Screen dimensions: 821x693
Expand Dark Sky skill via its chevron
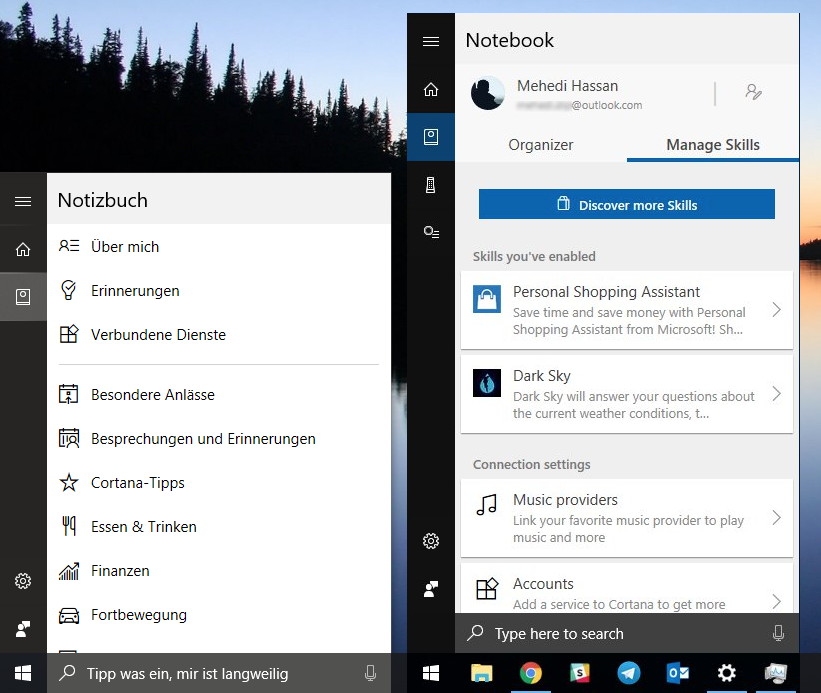pyautogui.click(x=777, y=394)
